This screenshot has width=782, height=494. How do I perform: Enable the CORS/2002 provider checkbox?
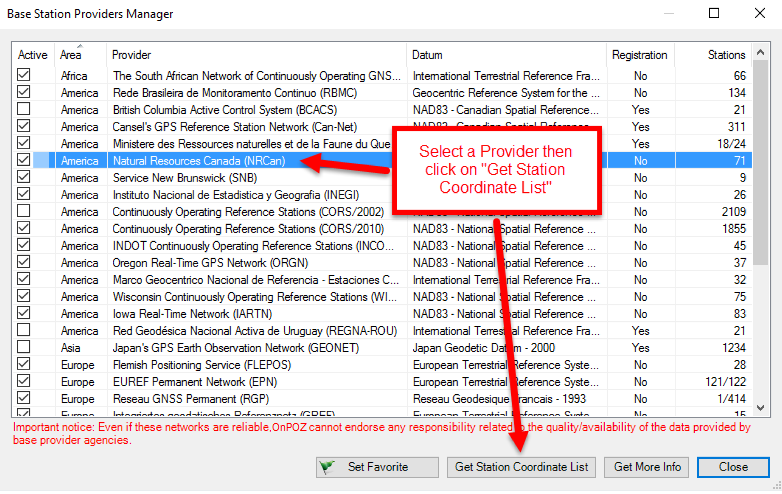click(x=23, y=211)
